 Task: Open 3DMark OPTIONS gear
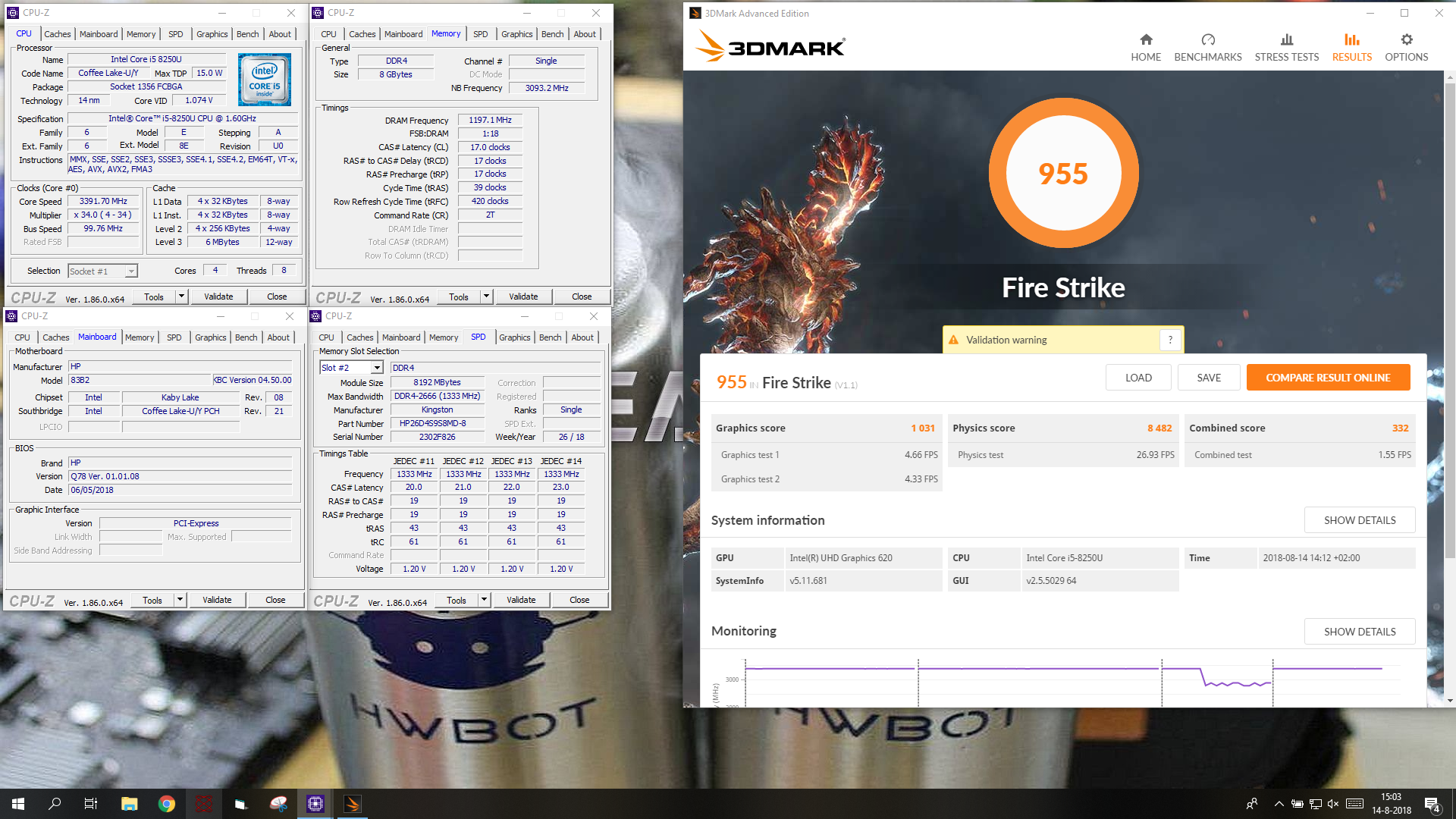click(1407, 39)
